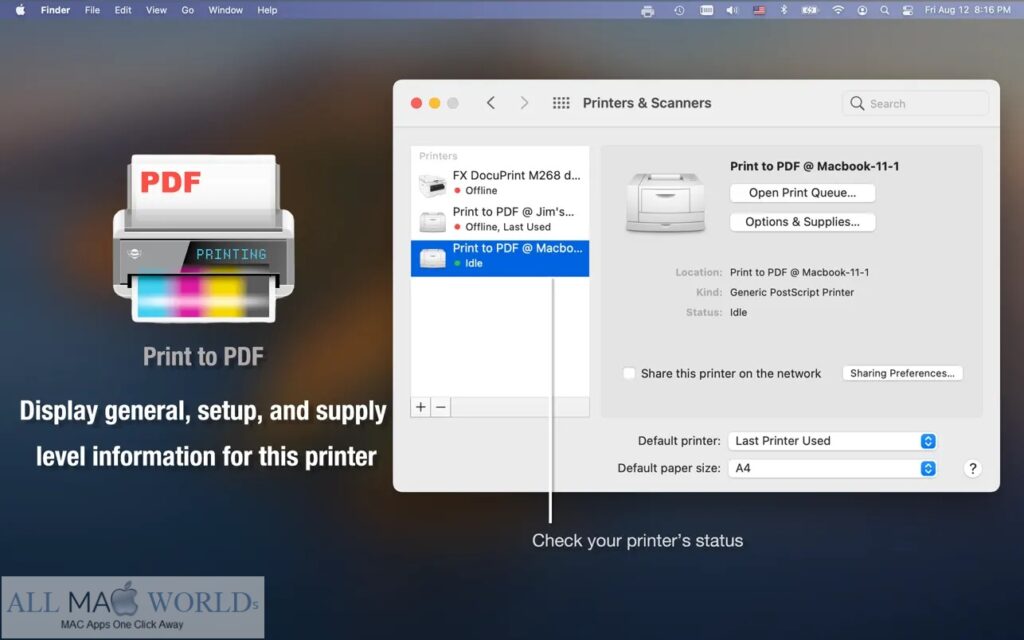Click the user account menu bar icon
Screen dimensions: 1024x640
pyautogui.click(x=862, y=10)
